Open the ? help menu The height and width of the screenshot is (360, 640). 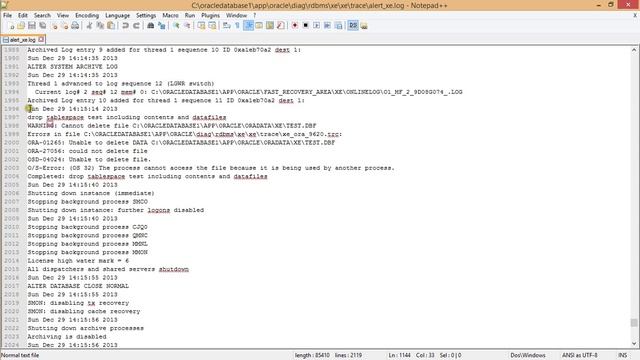[x=254, y=16]
